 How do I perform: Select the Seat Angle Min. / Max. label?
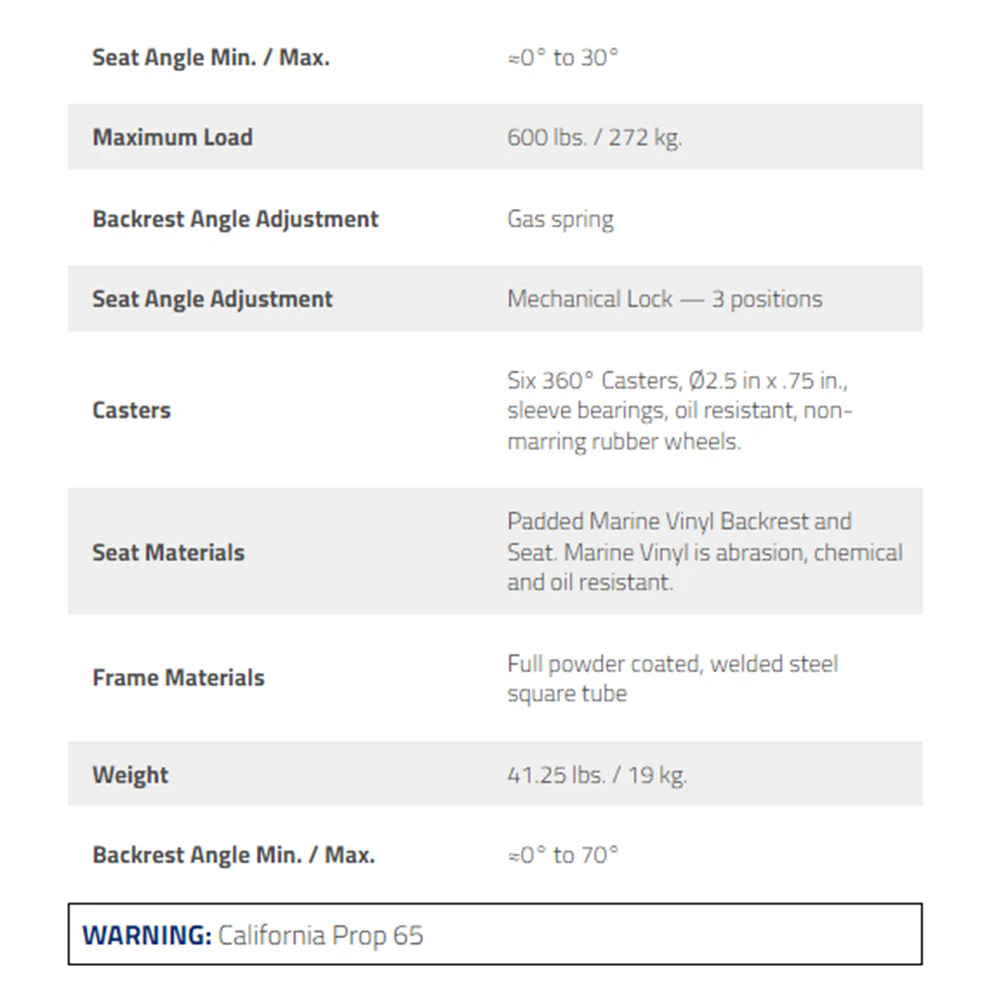coord(211,57)
